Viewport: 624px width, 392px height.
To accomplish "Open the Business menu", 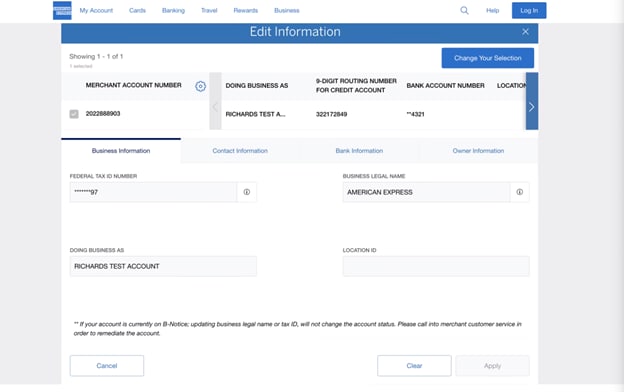I will 287,10.
